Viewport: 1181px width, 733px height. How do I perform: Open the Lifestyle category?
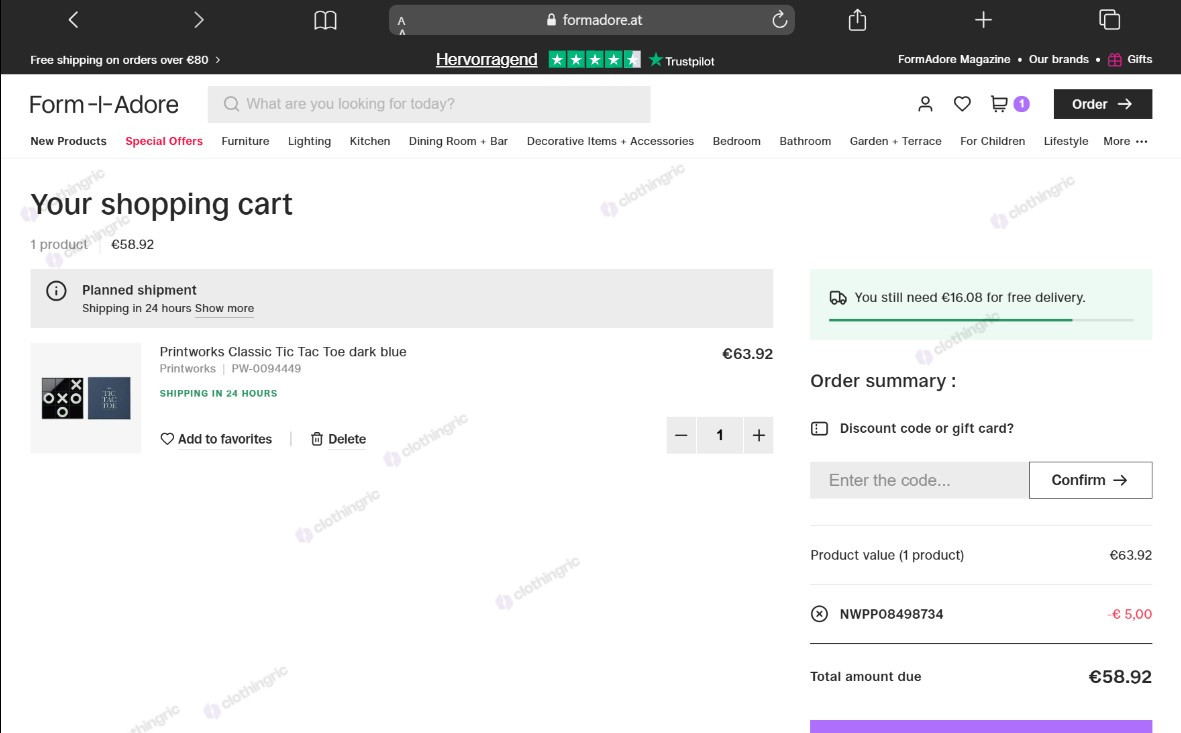(x=1066, y=141)
